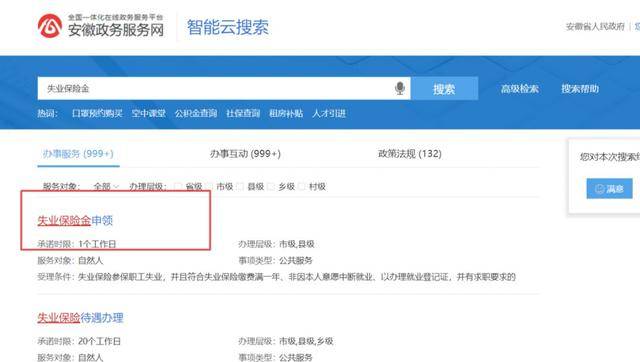The width and height of the screenshot is (640, 362).
Task: Click the 失业保险金 search input field
Action: (x=214, y=89)
